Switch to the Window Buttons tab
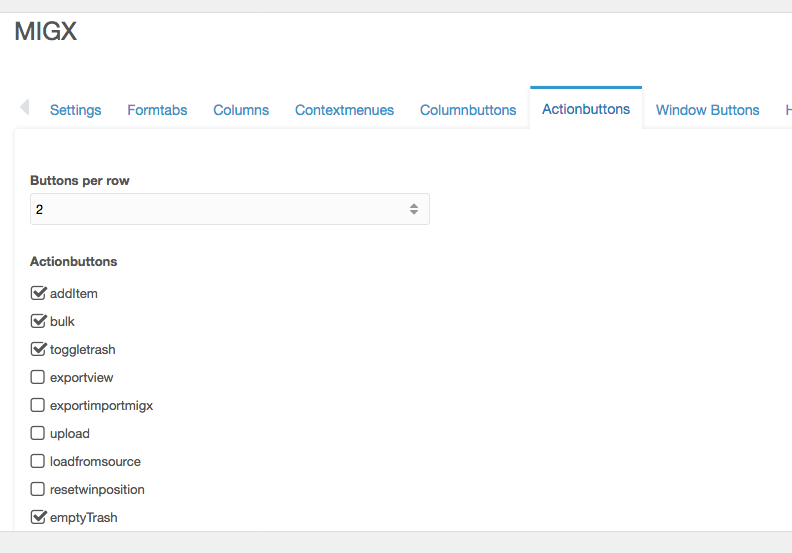 pos(707,110)
